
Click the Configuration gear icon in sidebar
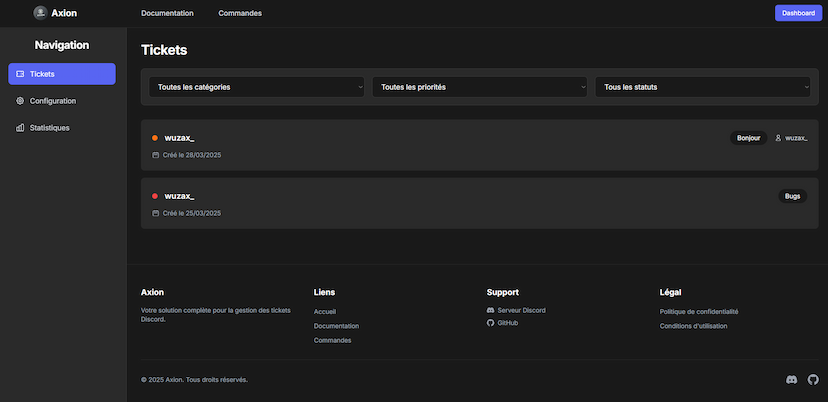pos(20,101)
